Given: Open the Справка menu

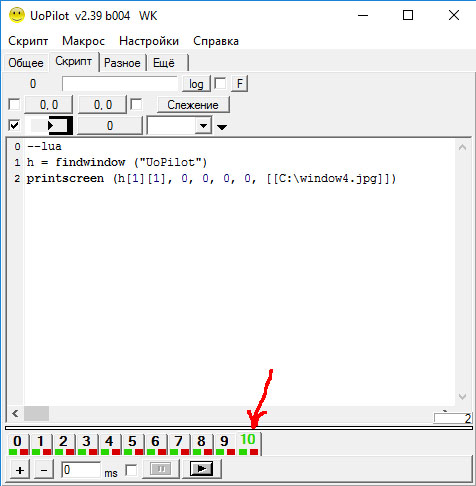Looking at the screenshot, I should 216,41.
